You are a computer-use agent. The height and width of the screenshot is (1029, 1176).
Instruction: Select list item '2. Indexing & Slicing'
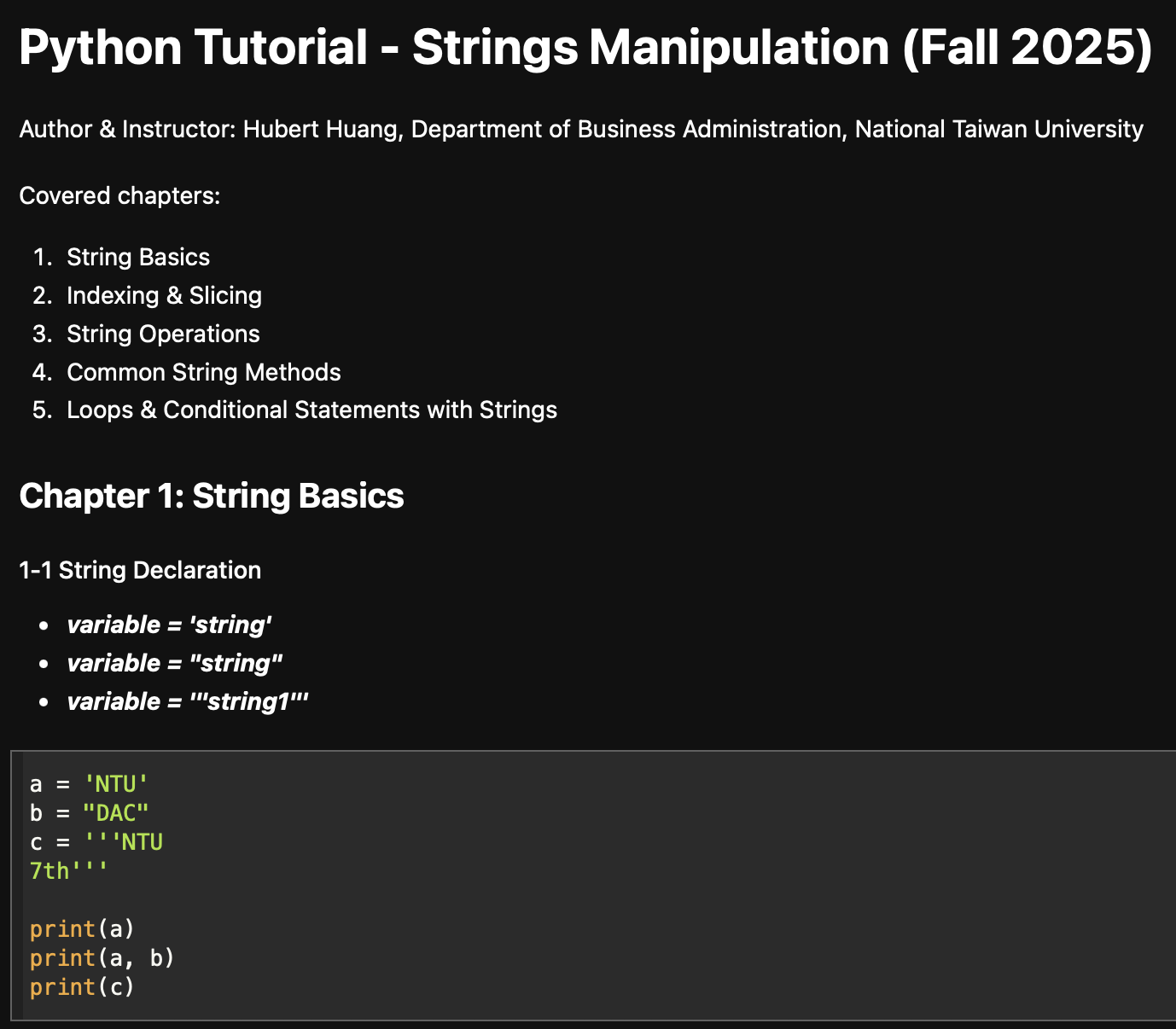(x=164, y=295)
